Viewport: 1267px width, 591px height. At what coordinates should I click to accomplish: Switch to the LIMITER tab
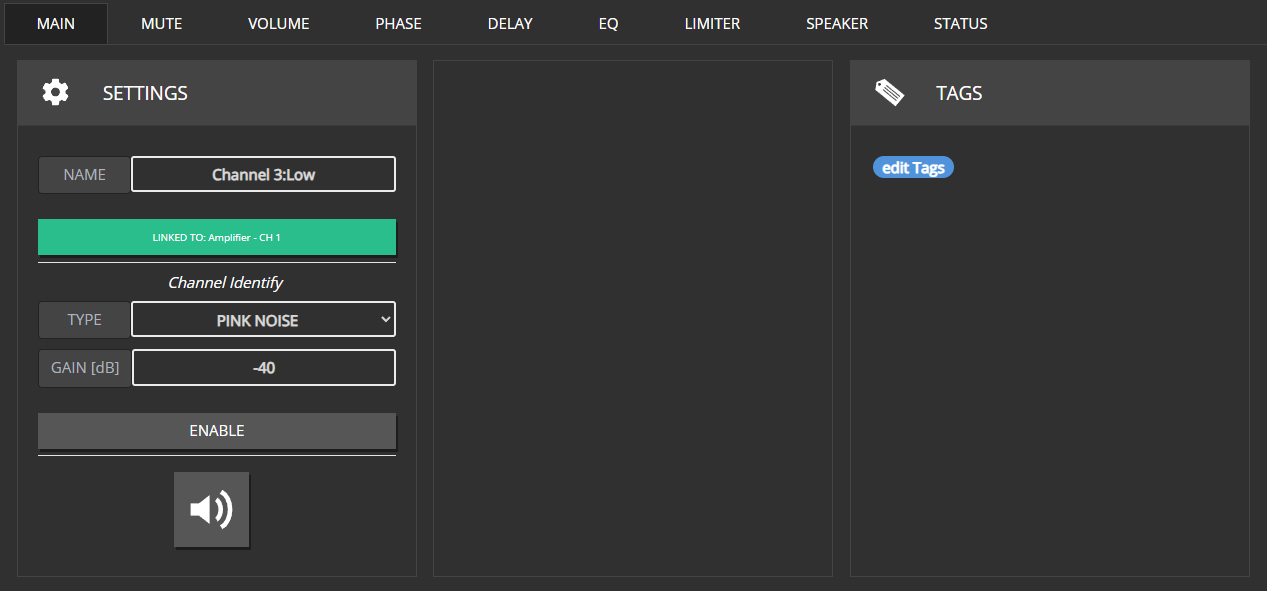712,24
